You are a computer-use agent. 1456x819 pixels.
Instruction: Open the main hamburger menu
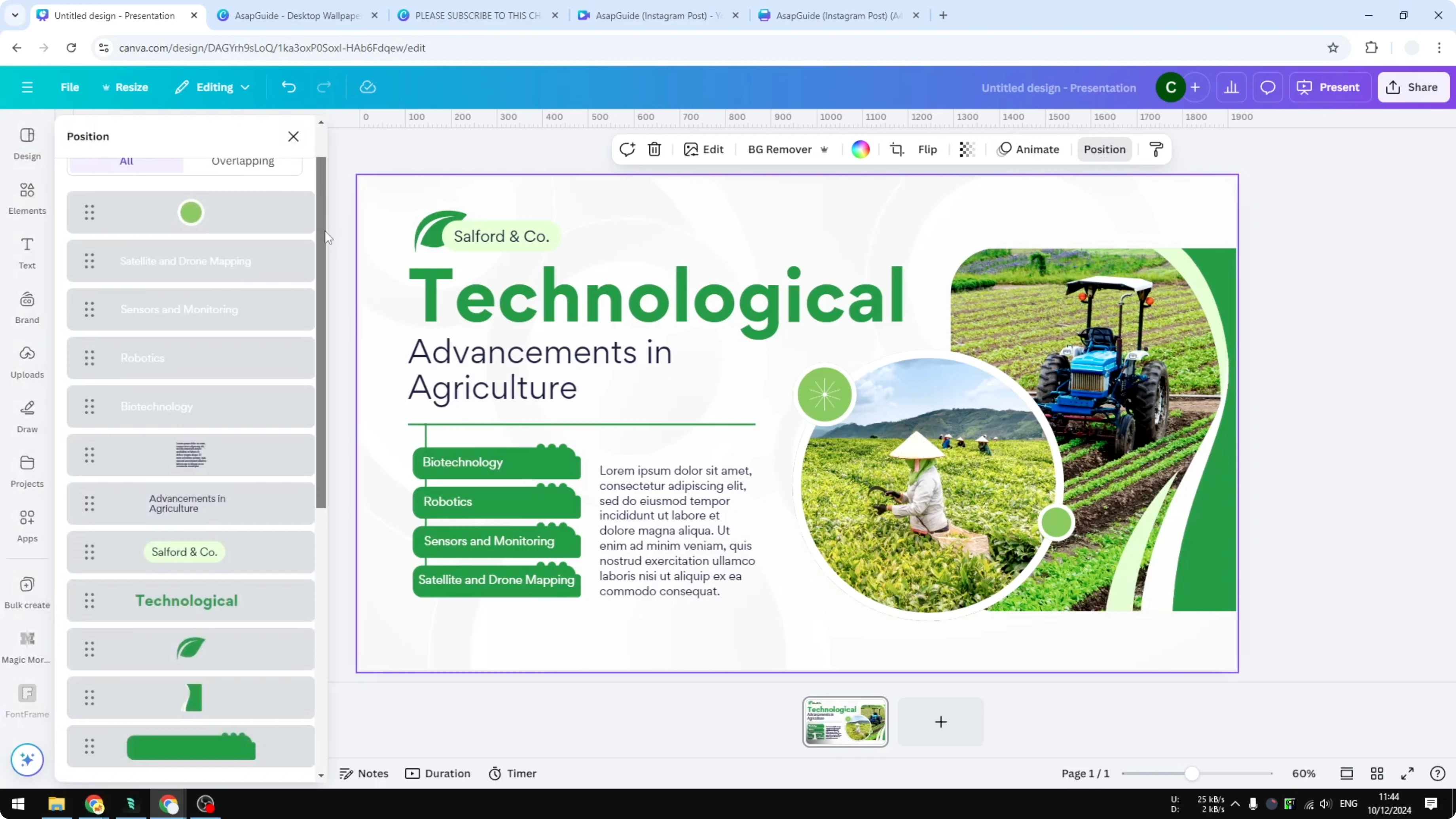pos(27,87)
